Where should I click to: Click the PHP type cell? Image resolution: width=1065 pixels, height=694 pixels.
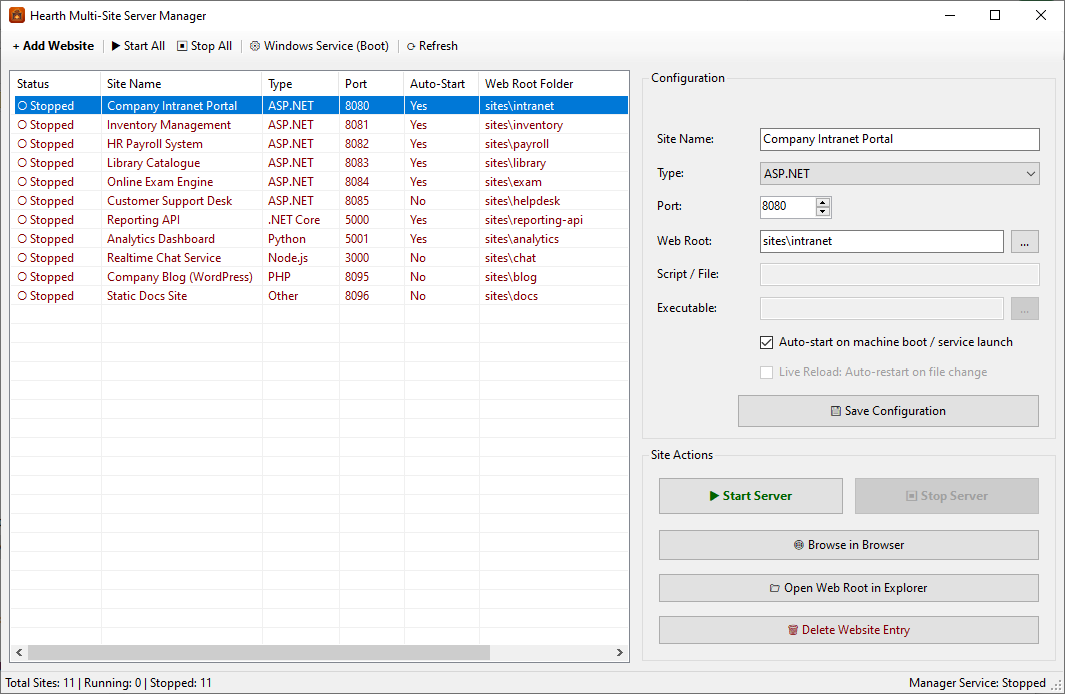pyautogui.click(x=279, y=276)
